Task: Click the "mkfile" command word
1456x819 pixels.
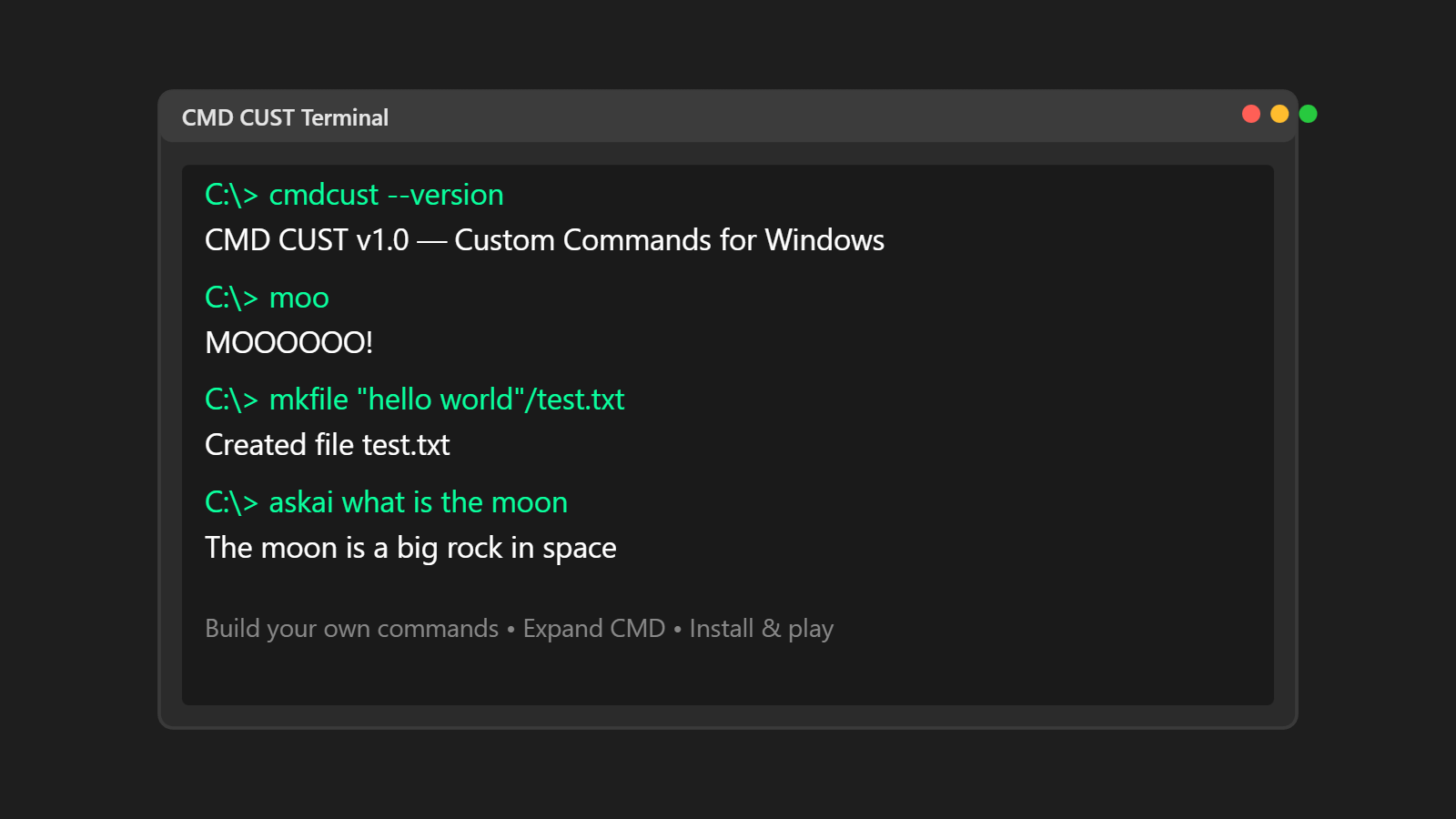Action: [308, 399]
